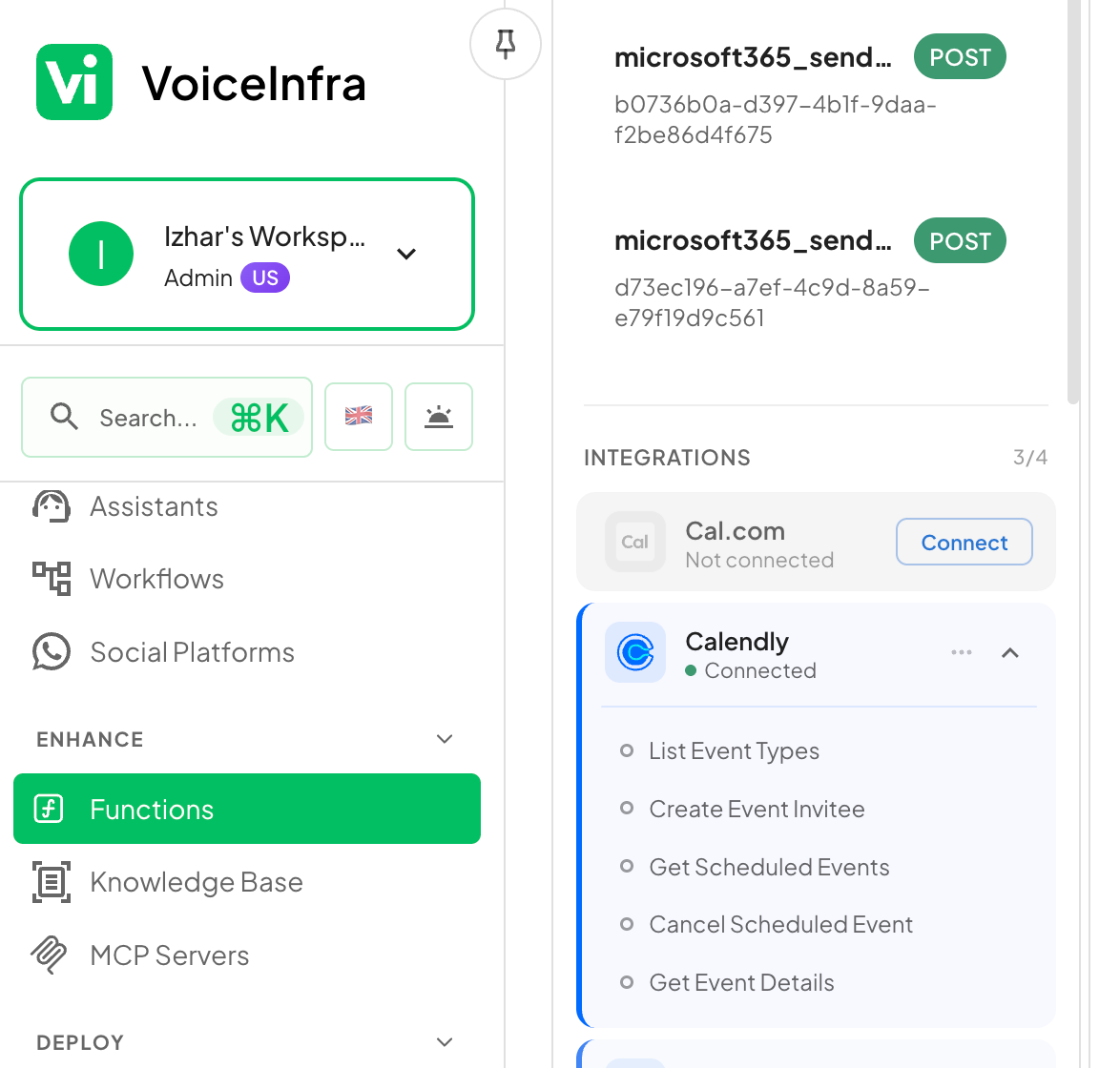Click the VoiceInfra Vi logo
The width and height of the screenshot is (1120, 1068).
pyautogui.click(x=74, y=82)
